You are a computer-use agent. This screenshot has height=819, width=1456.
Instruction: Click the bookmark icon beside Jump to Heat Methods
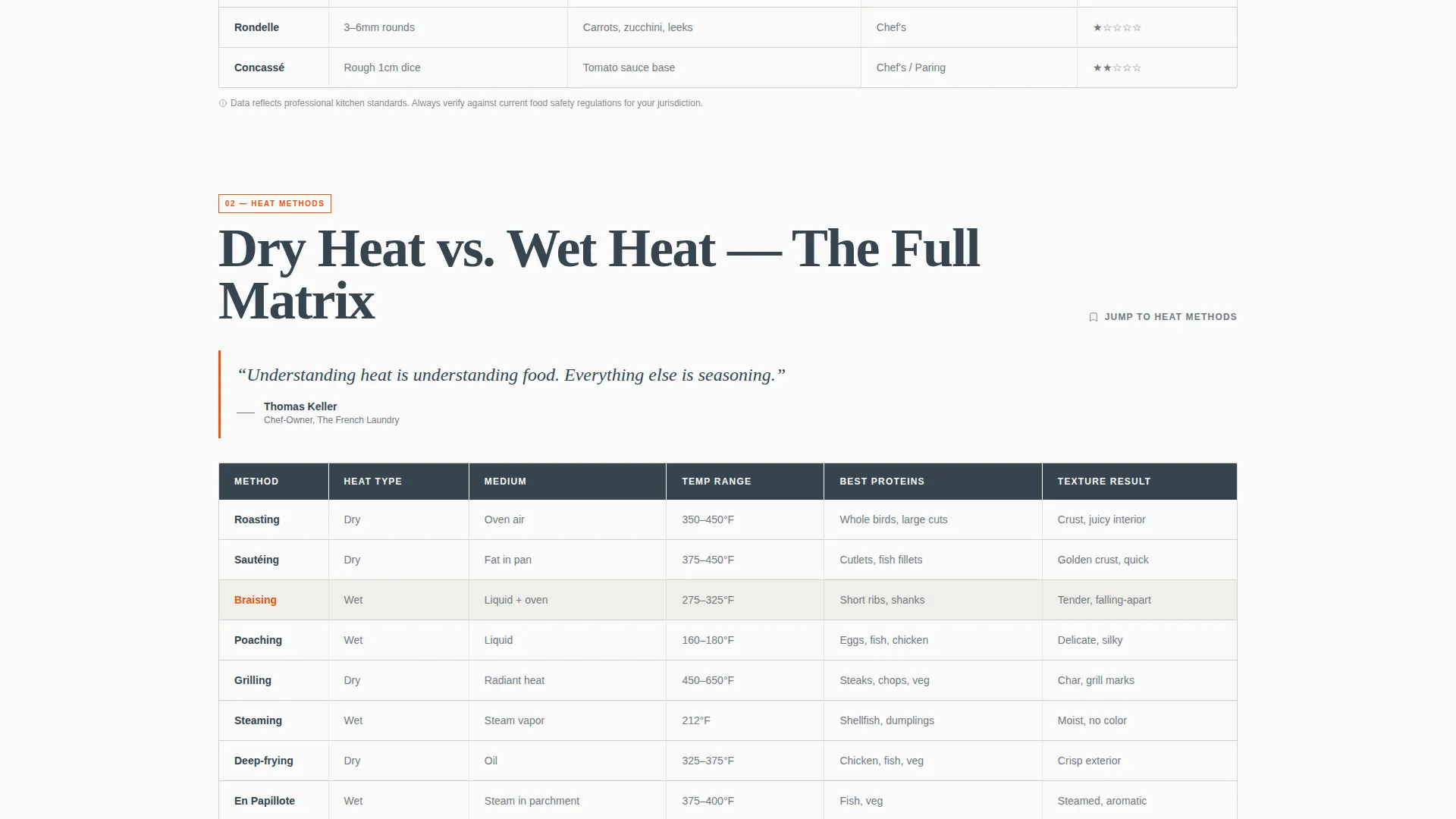pos(1094,317)
